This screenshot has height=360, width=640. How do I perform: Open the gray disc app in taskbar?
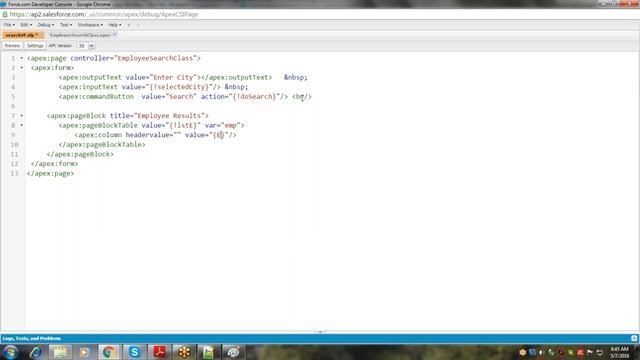[x=233, y=352]
